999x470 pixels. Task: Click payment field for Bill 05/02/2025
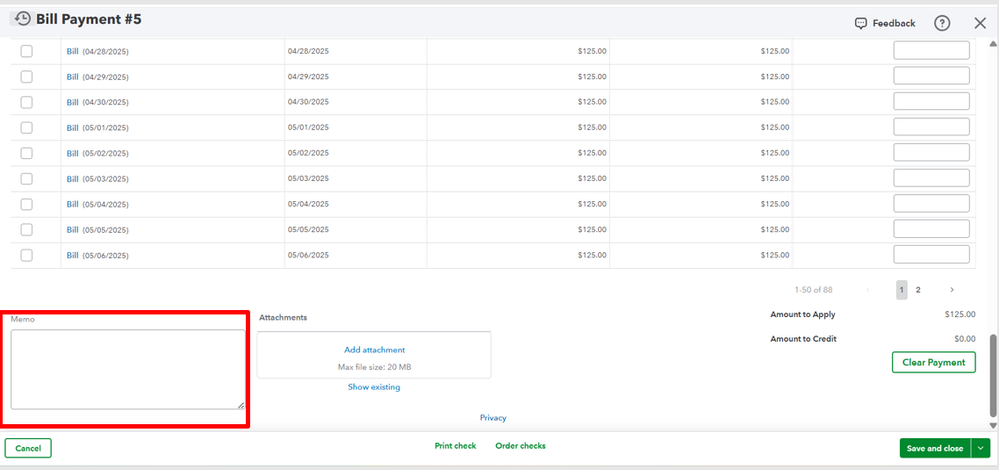point(931,152)
